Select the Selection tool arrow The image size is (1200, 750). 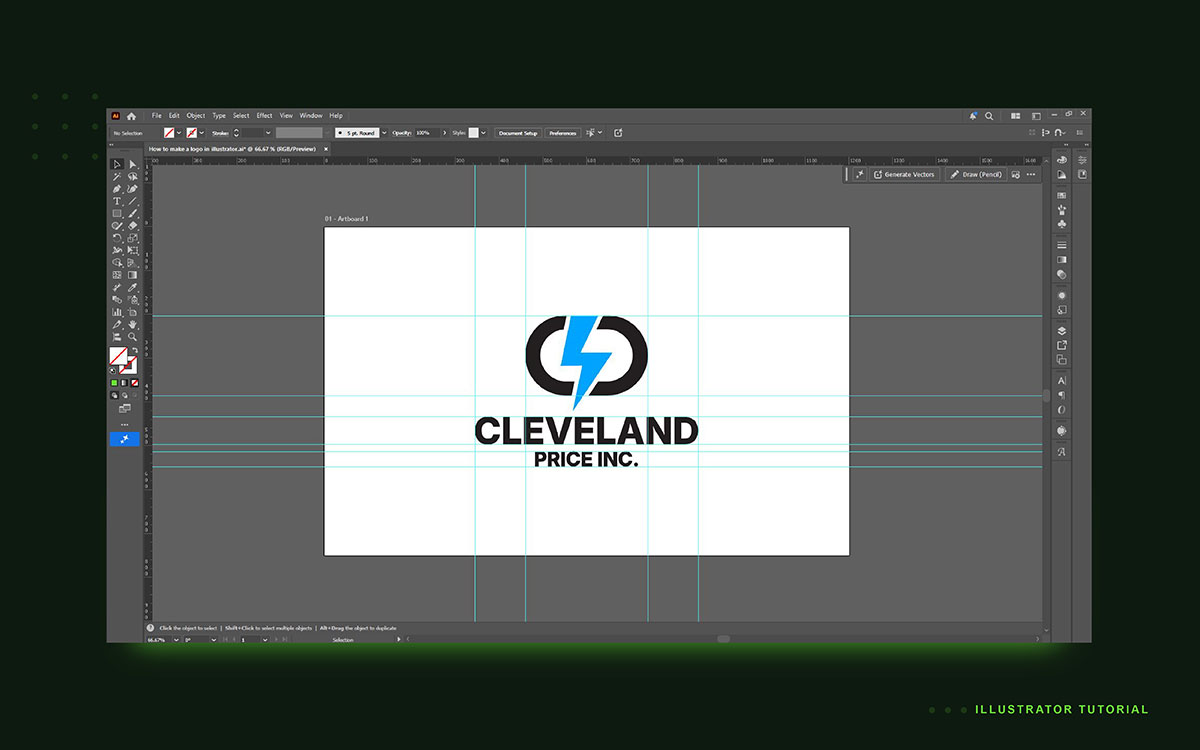pos(117,164)
